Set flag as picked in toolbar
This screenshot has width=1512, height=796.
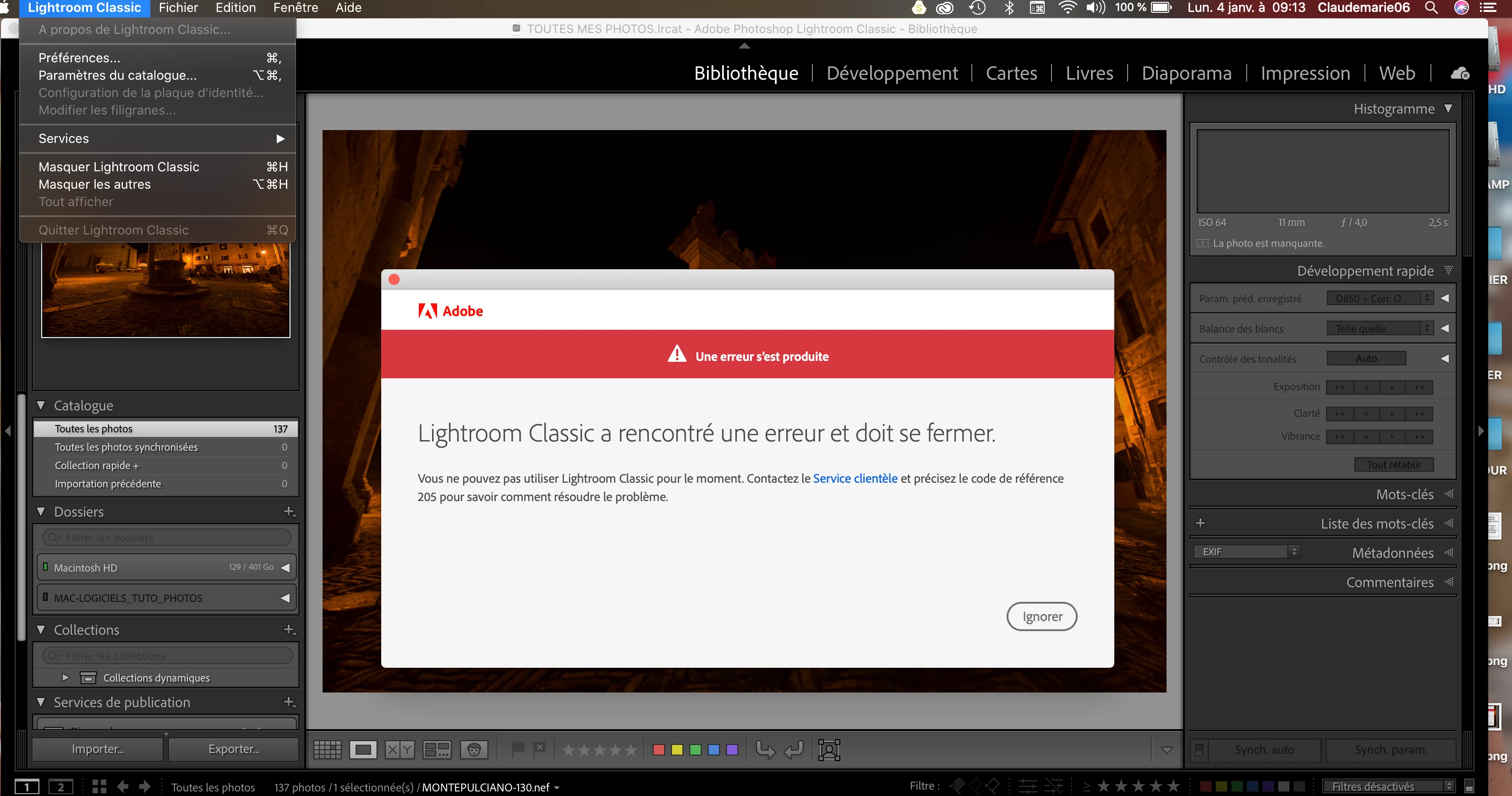518,749
